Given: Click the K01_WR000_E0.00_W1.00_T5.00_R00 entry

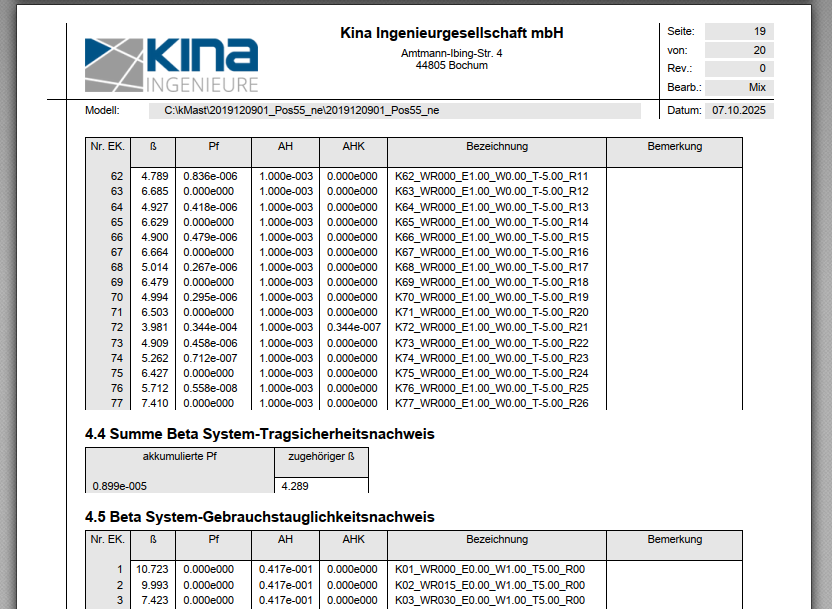Looking at the screenshot, I should 489,569.
